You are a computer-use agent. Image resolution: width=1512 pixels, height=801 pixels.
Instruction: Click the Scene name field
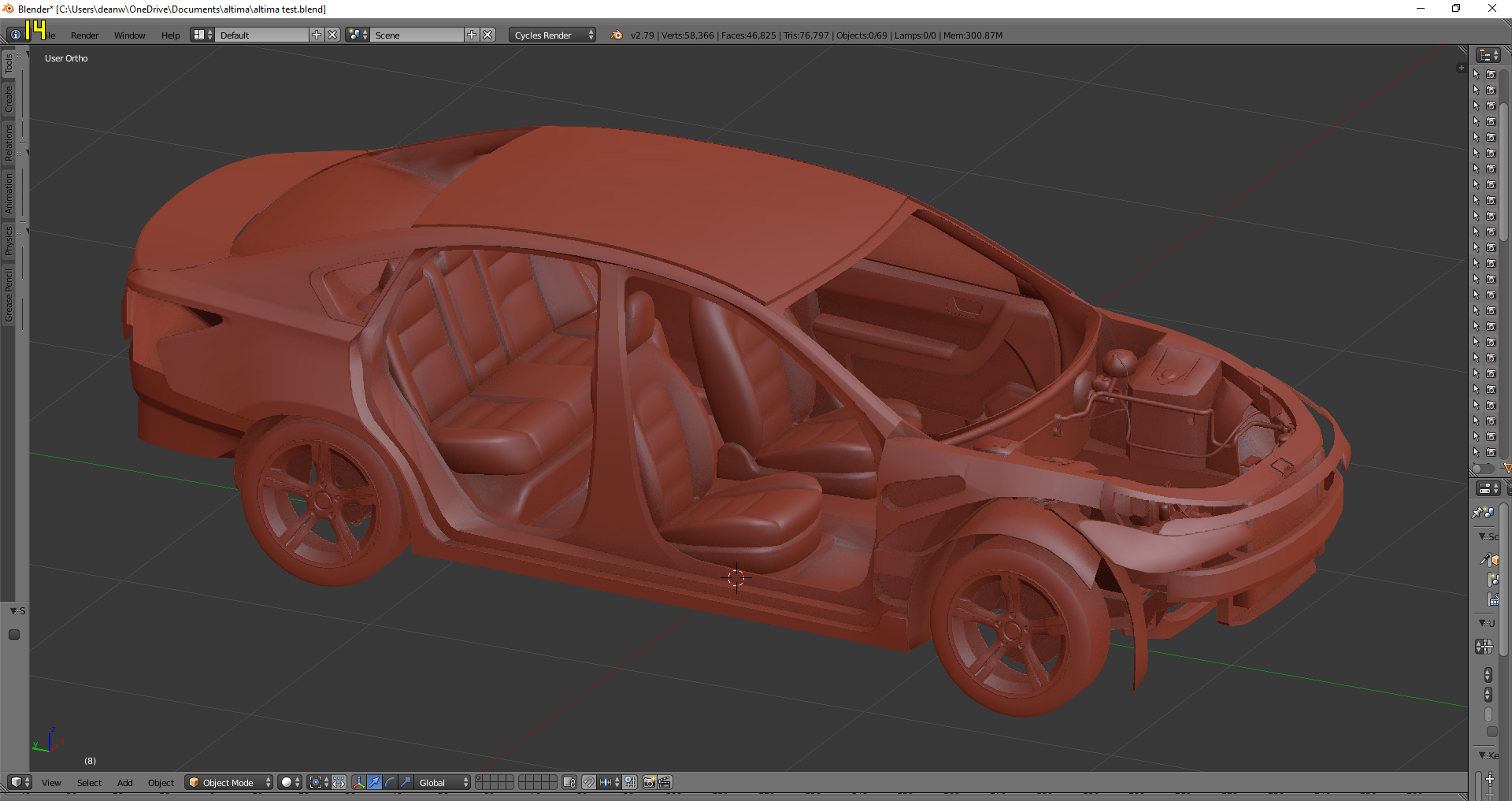coord(417,35)
